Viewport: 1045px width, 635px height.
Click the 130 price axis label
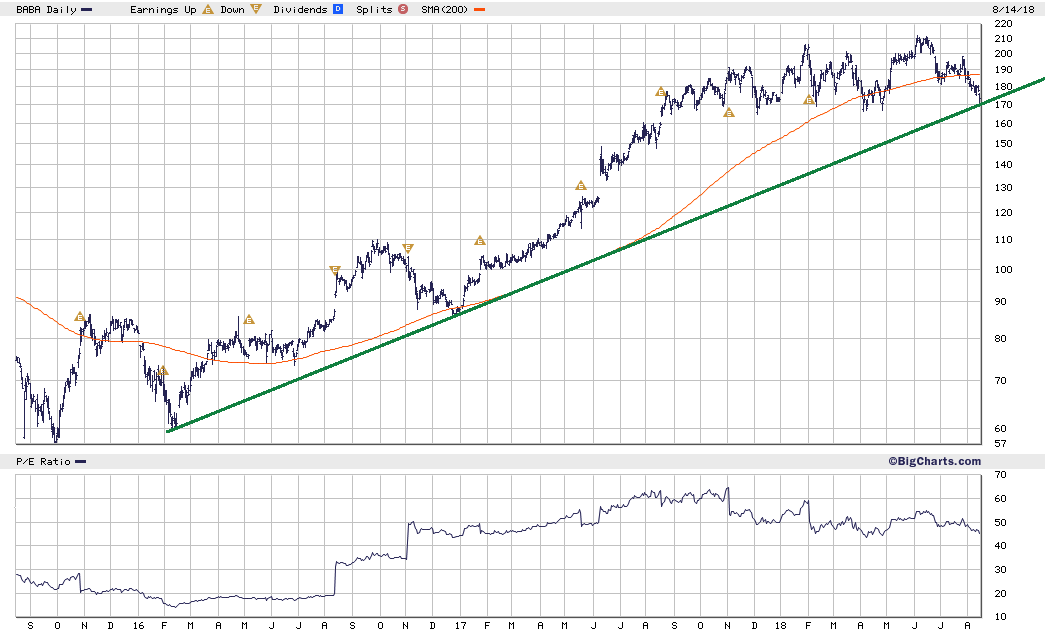tap(1003, 187)
